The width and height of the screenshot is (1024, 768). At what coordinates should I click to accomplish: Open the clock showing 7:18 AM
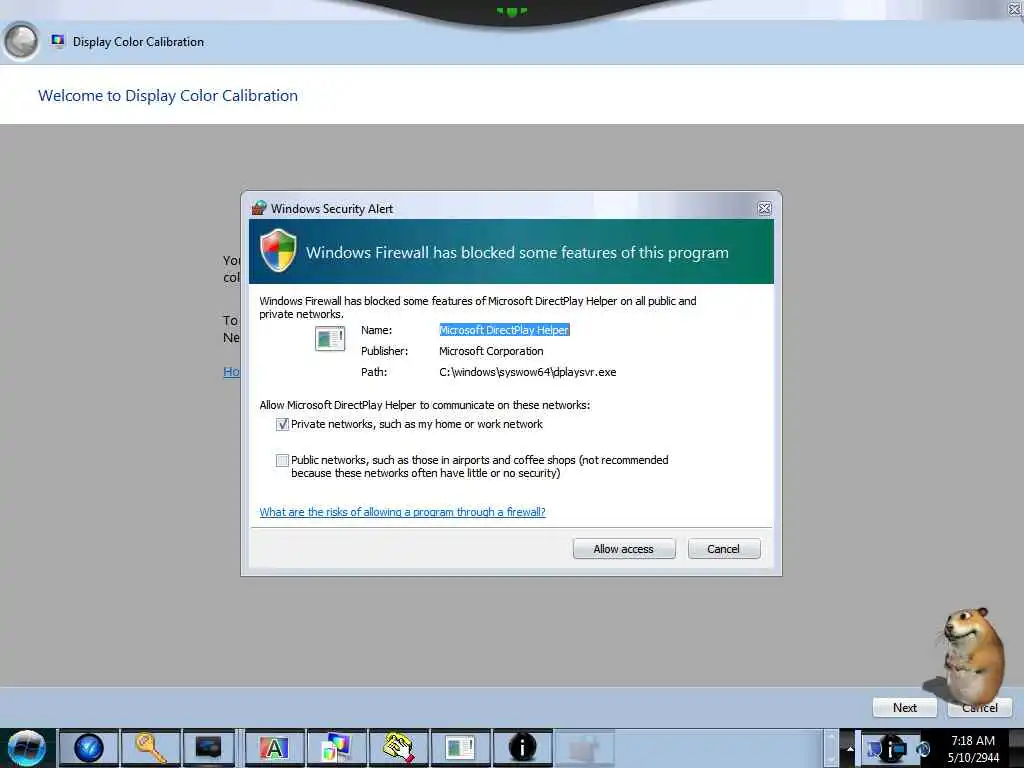[973, 749]
